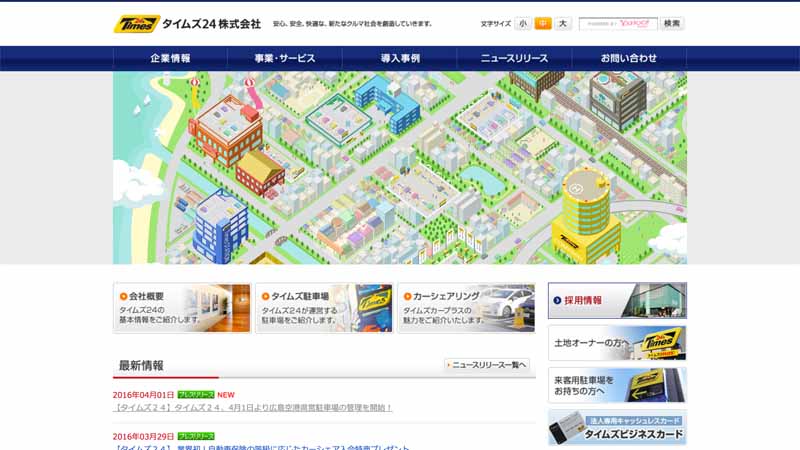Screen dimensions: 800x450
Task: Open the 事業・サービス menu
Action: point(285,58)
